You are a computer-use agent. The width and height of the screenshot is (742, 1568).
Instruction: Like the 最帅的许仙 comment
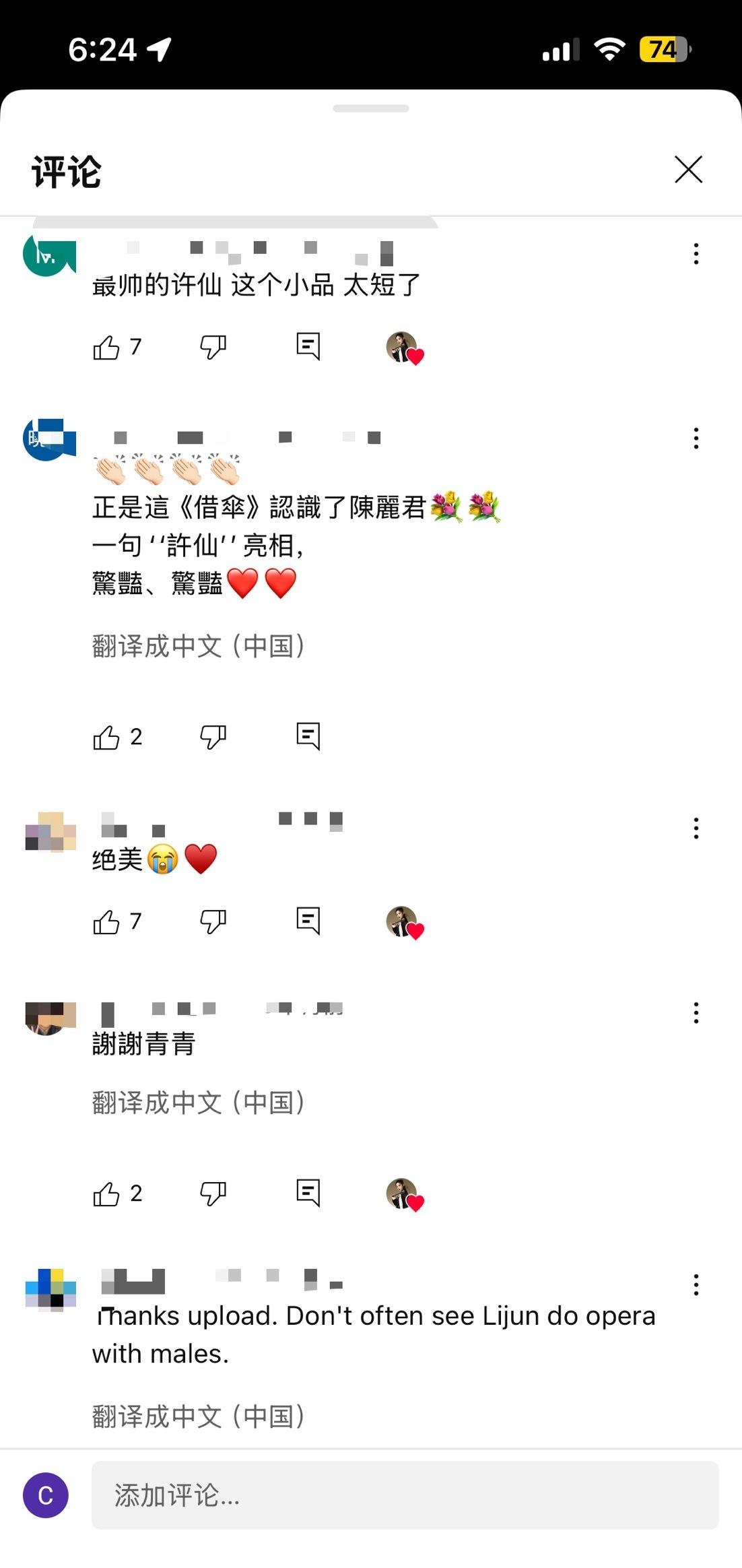pyautogui.click(x=106, y=348)
